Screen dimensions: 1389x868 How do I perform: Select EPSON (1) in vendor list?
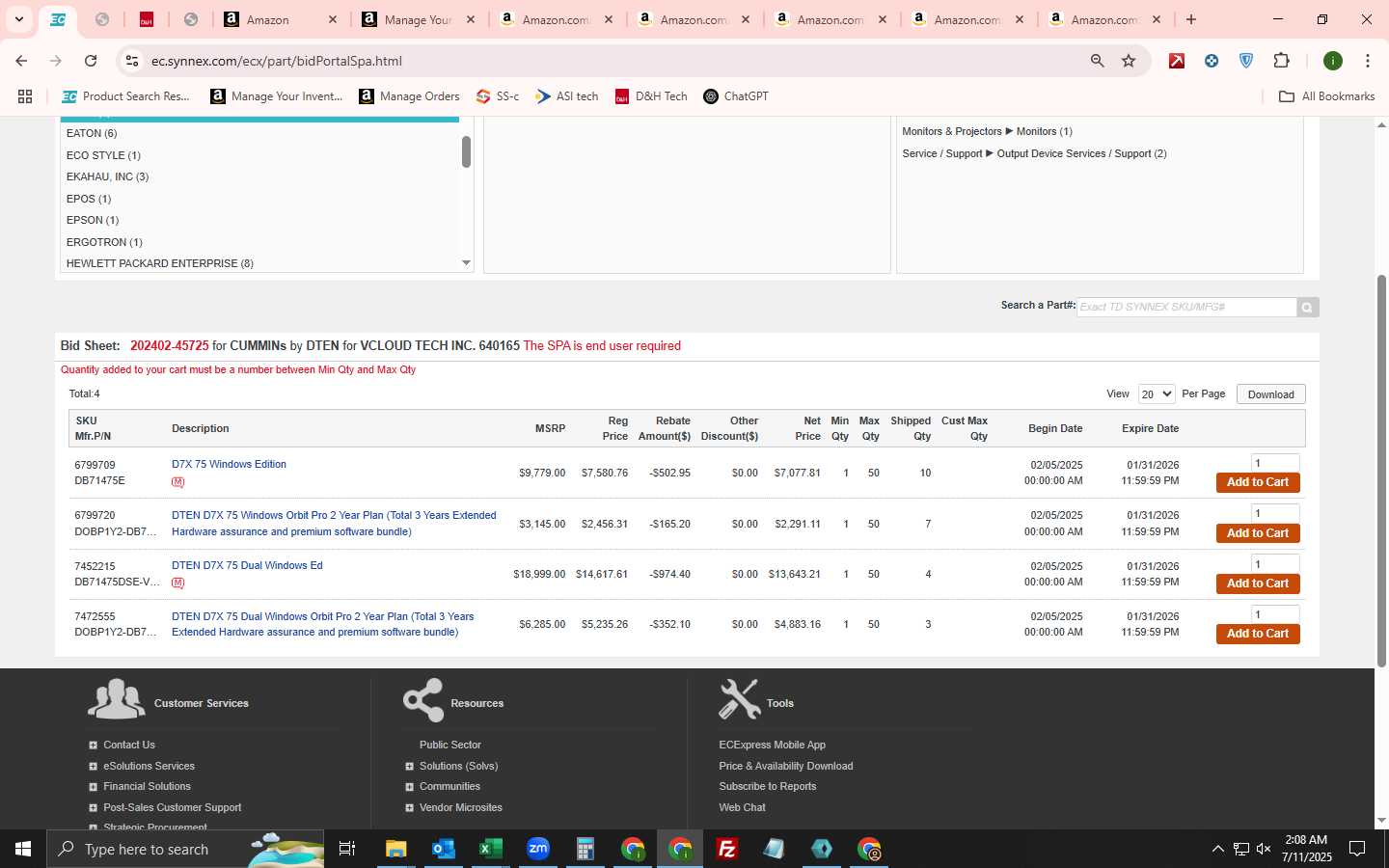point(93,220)
